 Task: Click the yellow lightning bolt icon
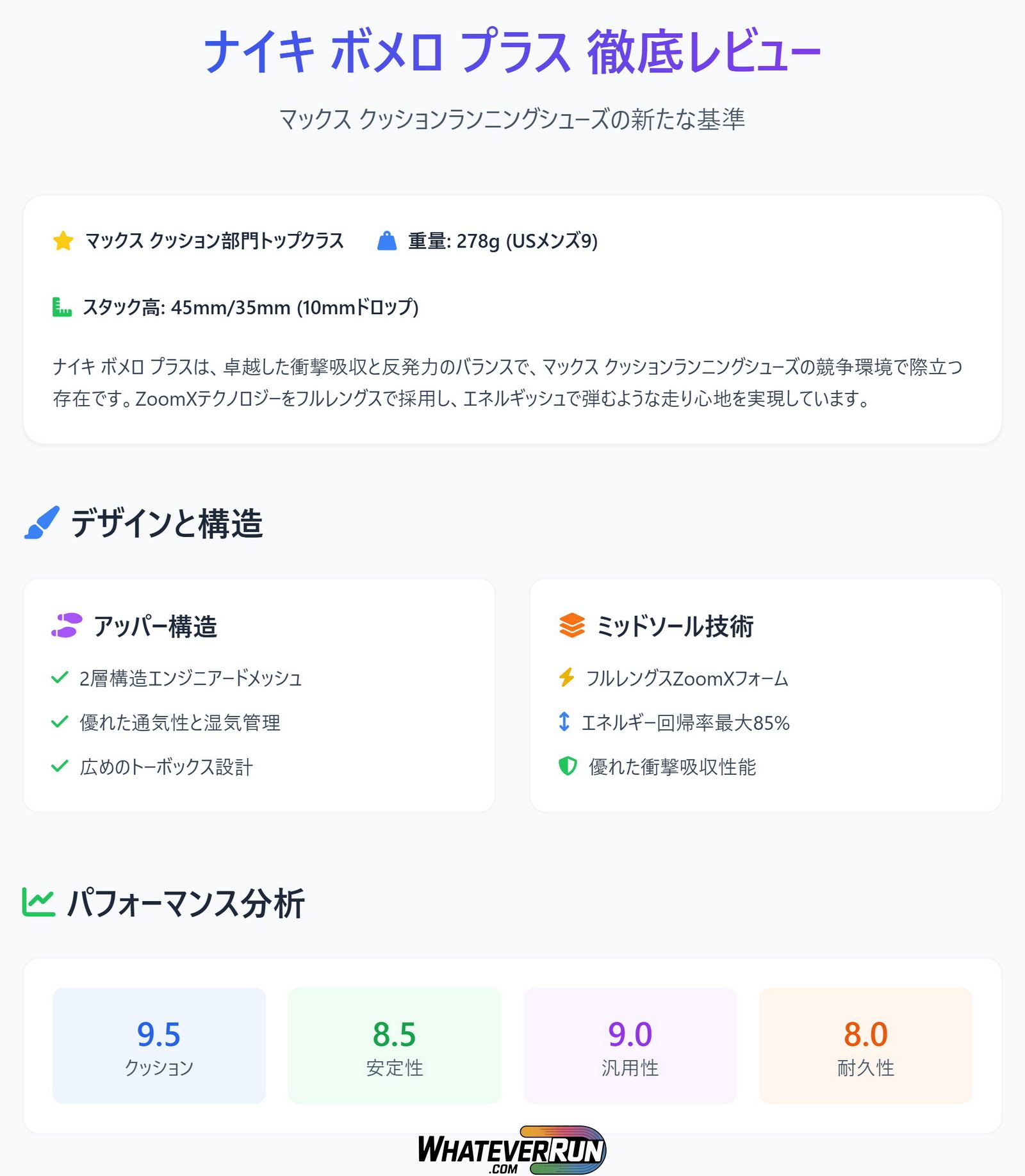(566, 677)
